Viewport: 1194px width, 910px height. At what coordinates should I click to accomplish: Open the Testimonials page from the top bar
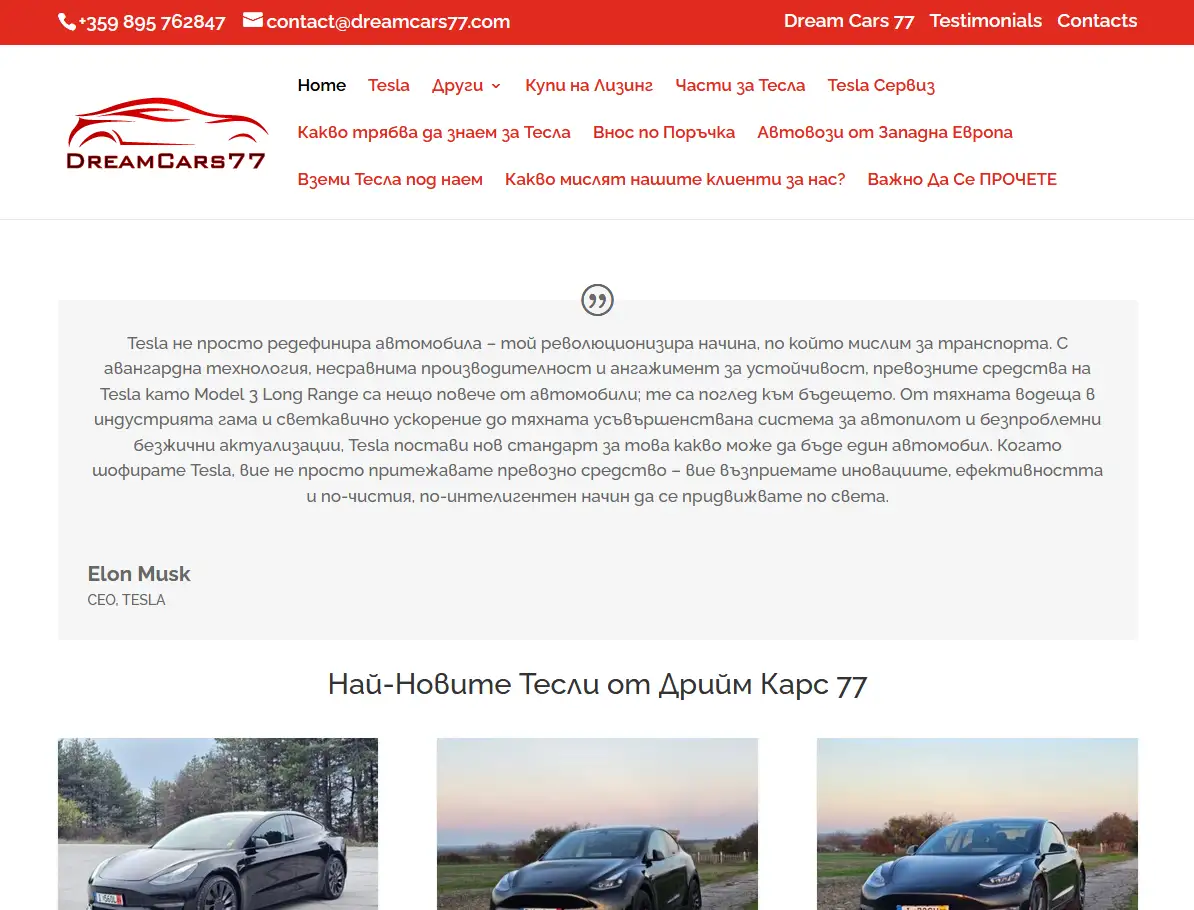pyautogui.click(x=985, y=20)
